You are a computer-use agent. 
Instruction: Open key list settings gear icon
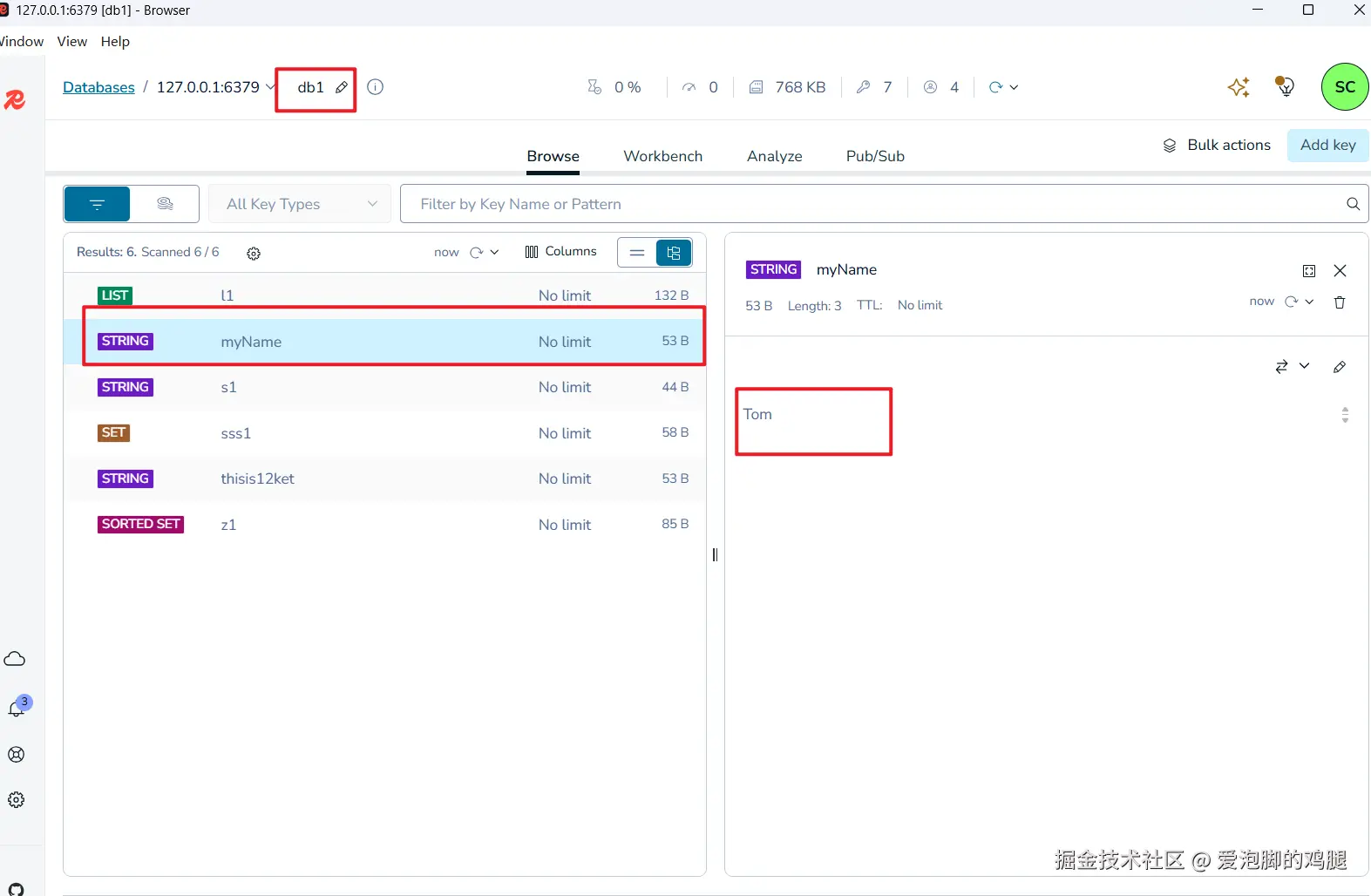coord(254,253)
